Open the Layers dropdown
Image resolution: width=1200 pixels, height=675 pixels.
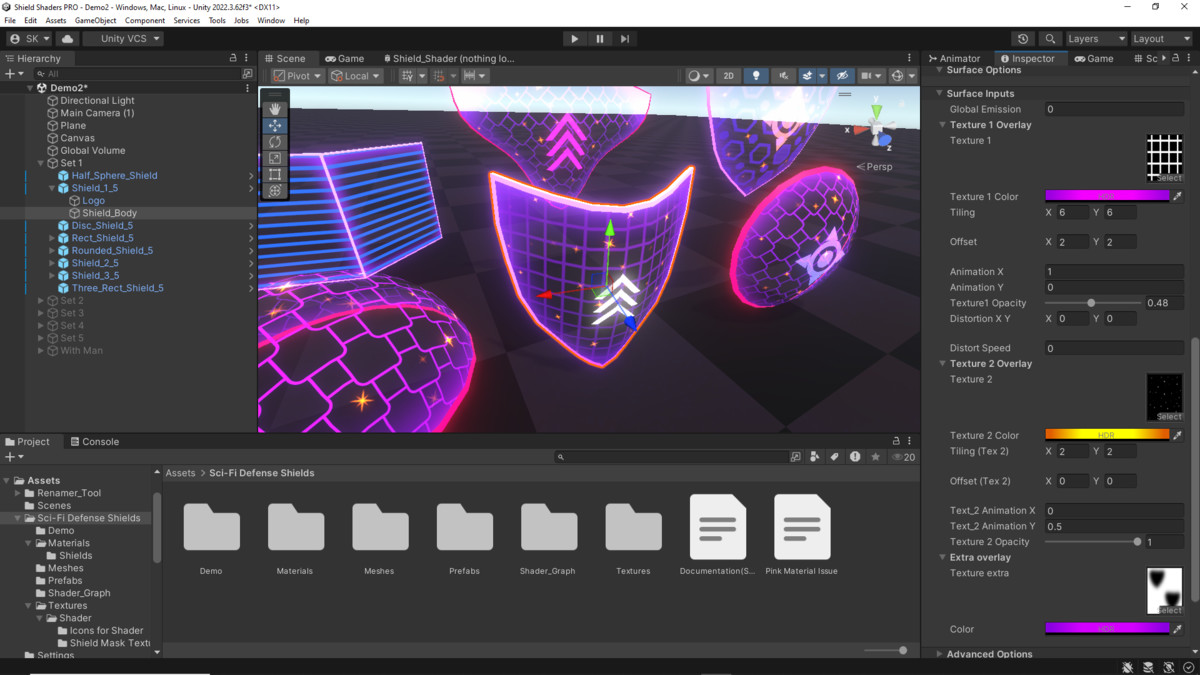tap(1095, 38)
